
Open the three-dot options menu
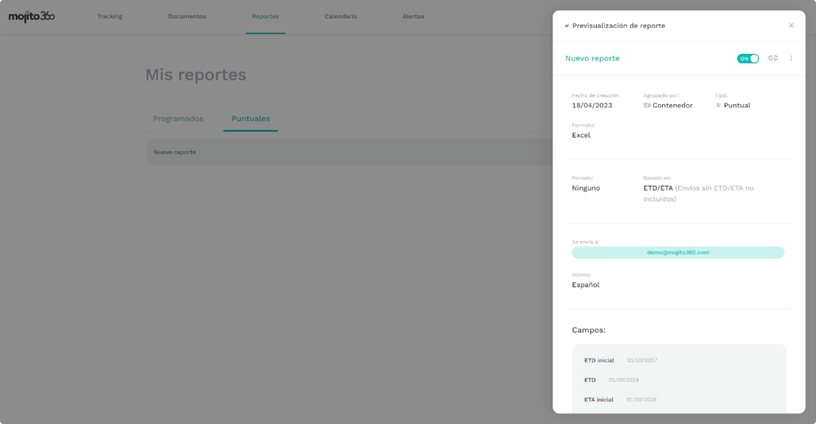click(x=791, y=59)
